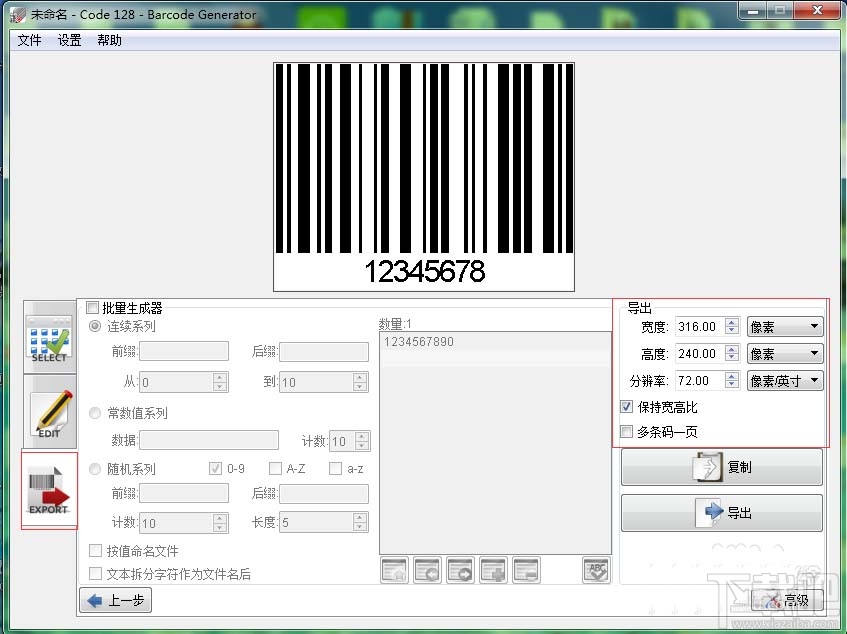Open the 帮助 menu
The height and width of the screenshot is (634, 847).
110,41
